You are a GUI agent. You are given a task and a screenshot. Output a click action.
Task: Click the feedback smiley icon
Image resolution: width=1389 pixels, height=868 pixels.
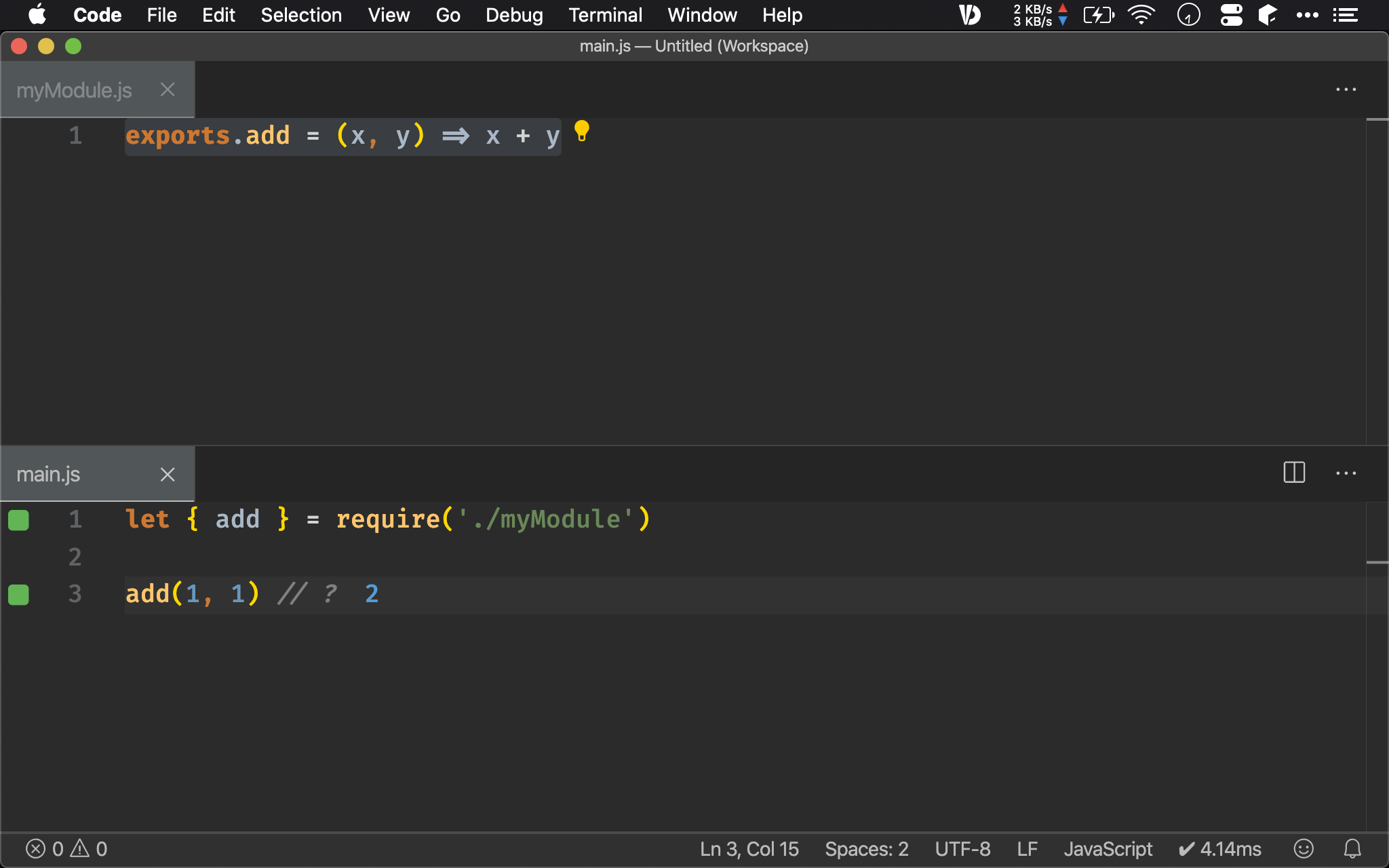tap(1304, 848)
